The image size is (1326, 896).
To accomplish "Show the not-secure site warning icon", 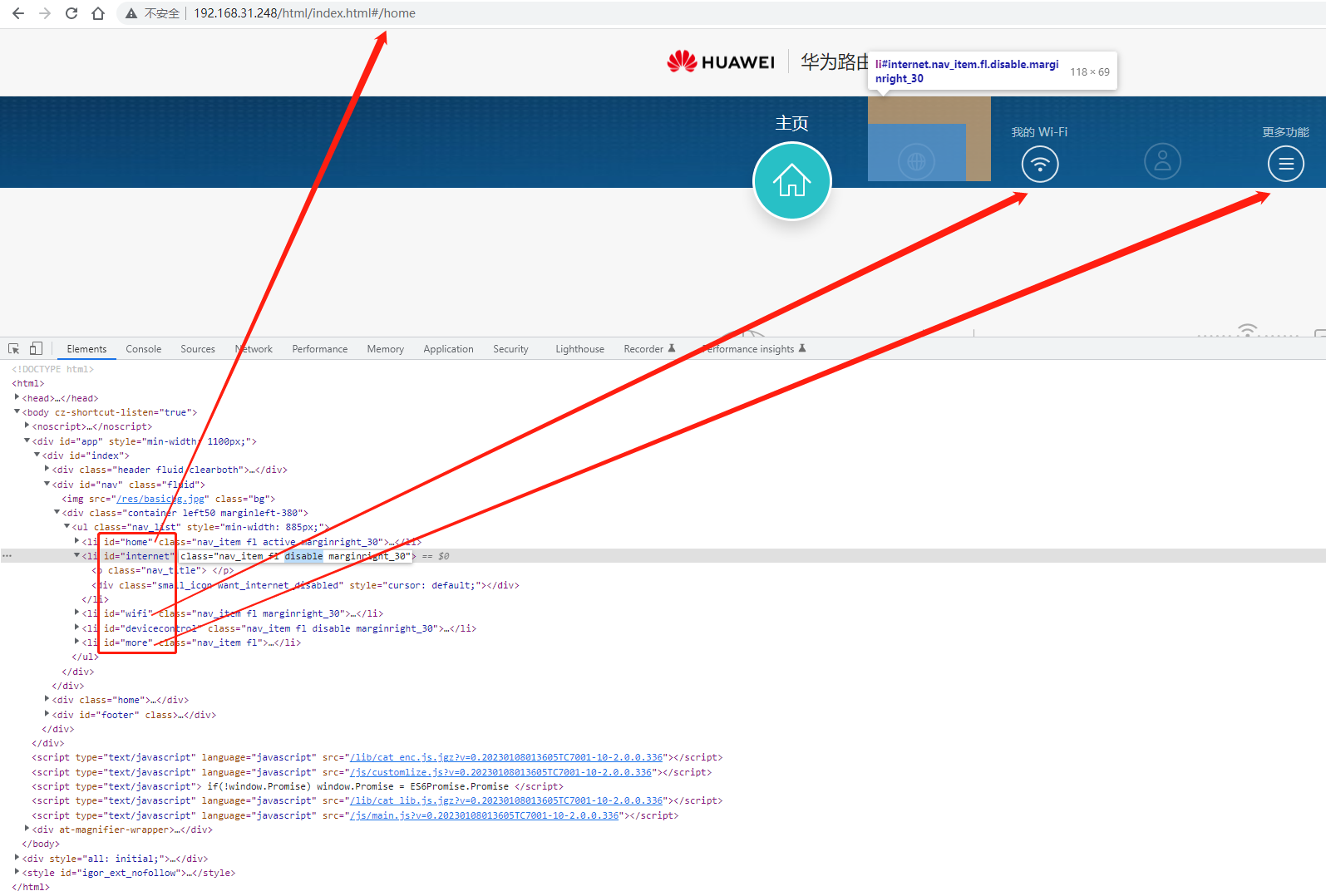I will tap(131, 13).
